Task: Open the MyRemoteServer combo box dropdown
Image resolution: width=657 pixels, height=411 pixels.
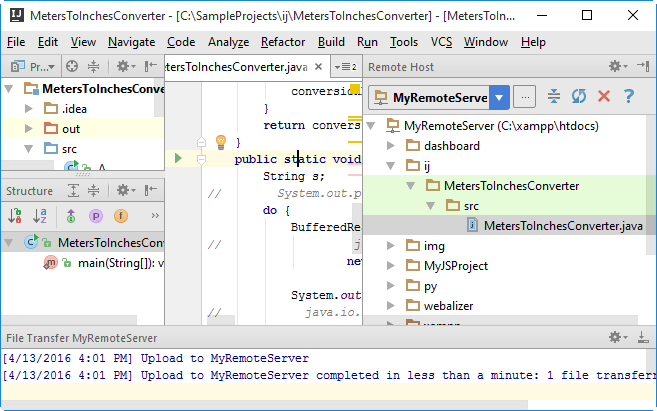Action: coord(499,98)
